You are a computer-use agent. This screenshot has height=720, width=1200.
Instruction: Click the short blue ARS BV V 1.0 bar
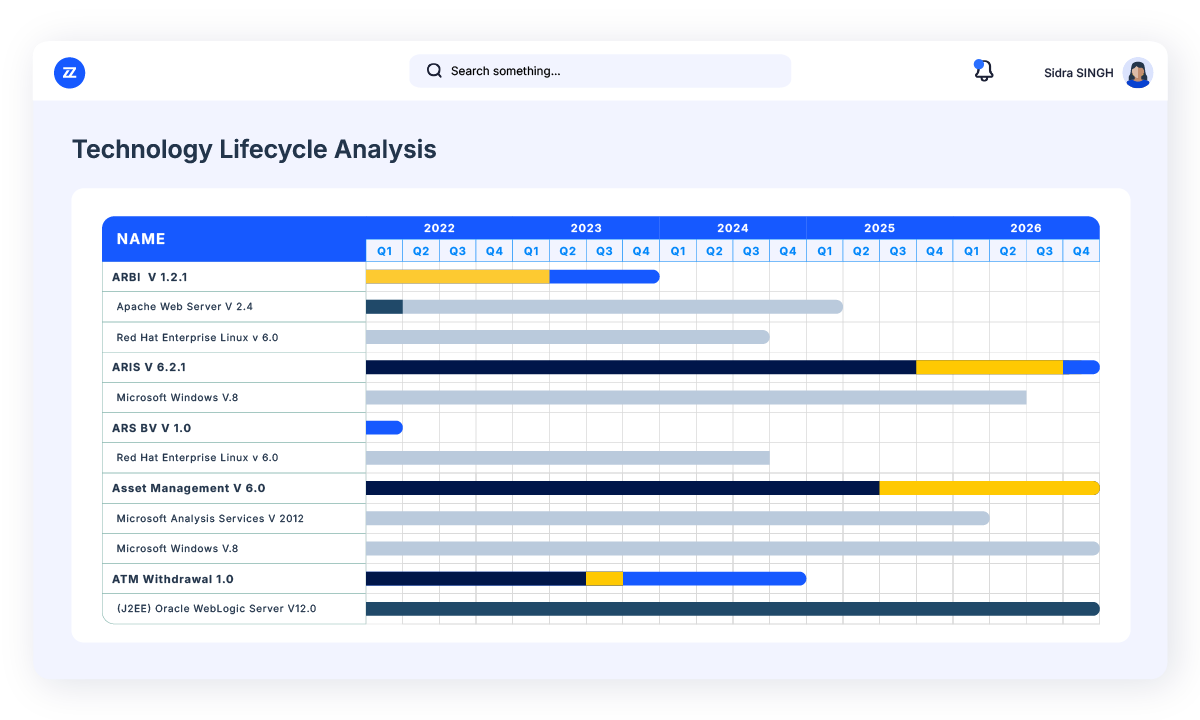(x=384, y=428)
